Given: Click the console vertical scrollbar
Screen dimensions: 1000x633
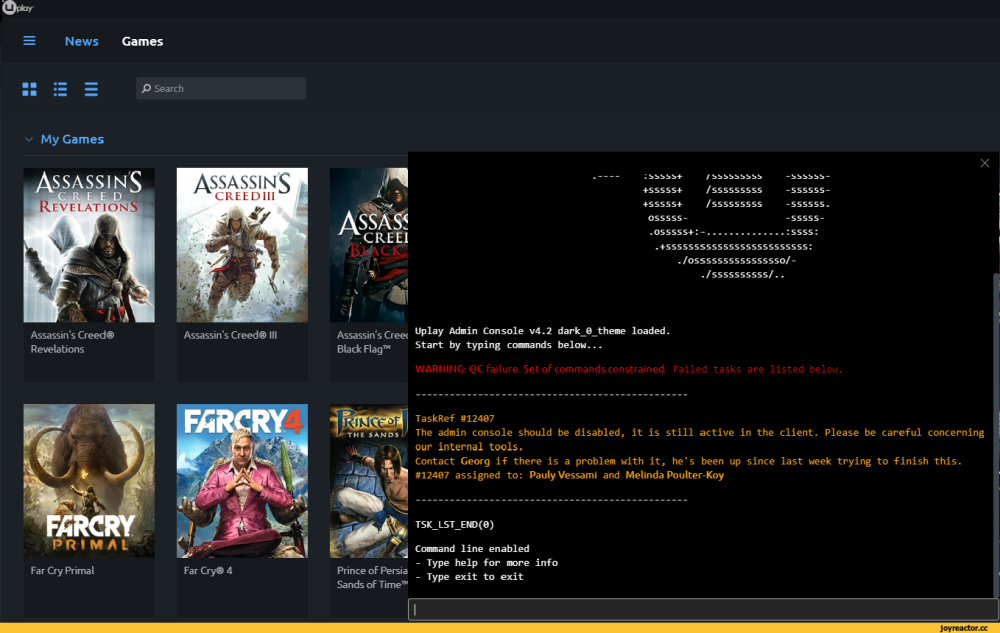Looking at the screenshot, I should pyautogui.click(x=997, y=433).
